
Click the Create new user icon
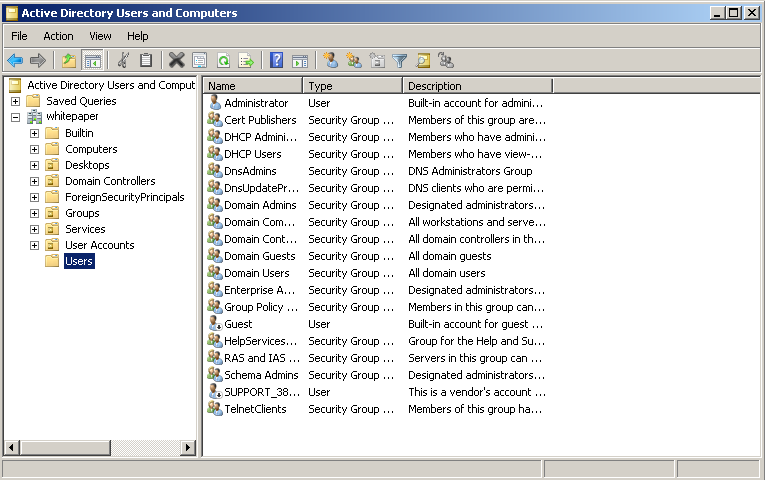tap(331, 61)
